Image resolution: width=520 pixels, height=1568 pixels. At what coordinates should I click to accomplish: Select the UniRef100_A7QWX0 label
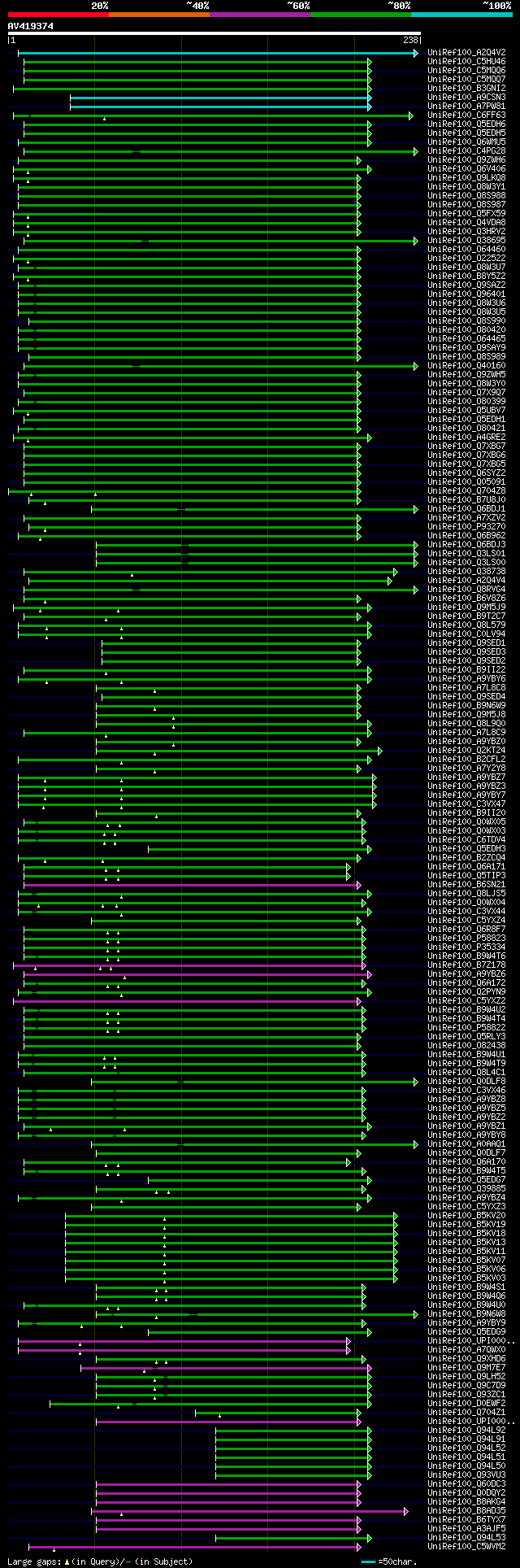point(466,1350)
